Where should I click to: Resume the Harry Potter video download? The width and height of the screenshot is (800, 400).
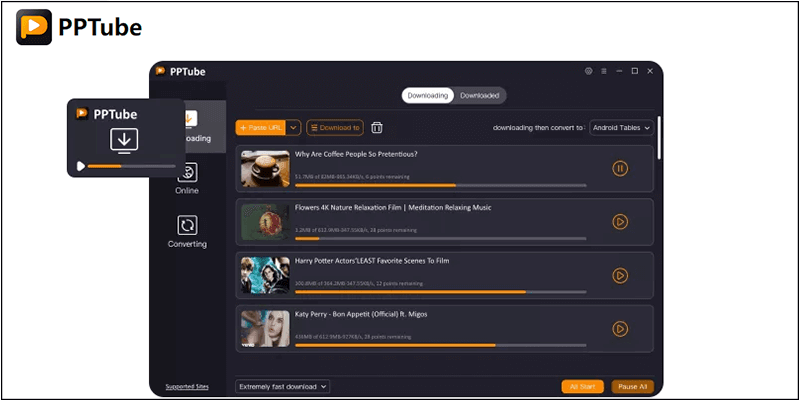(x=619, y=275)
